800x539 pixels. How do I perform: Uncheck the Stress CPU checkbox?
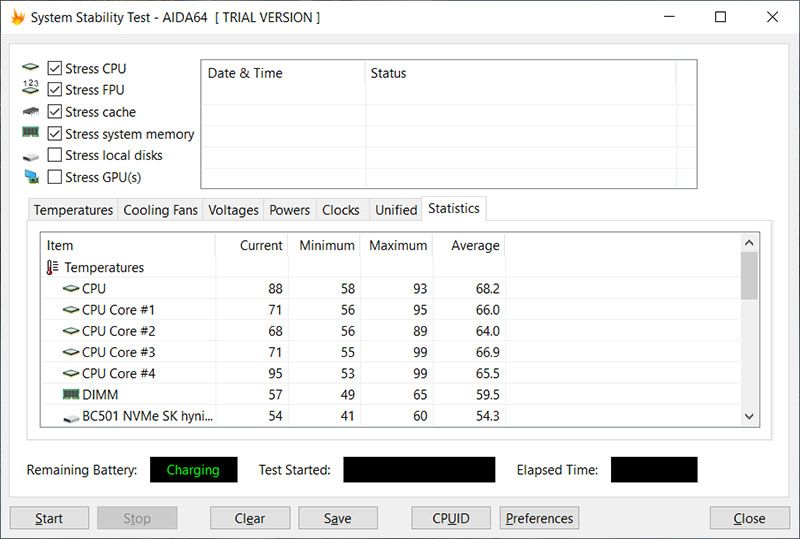[x=55, y=68]
